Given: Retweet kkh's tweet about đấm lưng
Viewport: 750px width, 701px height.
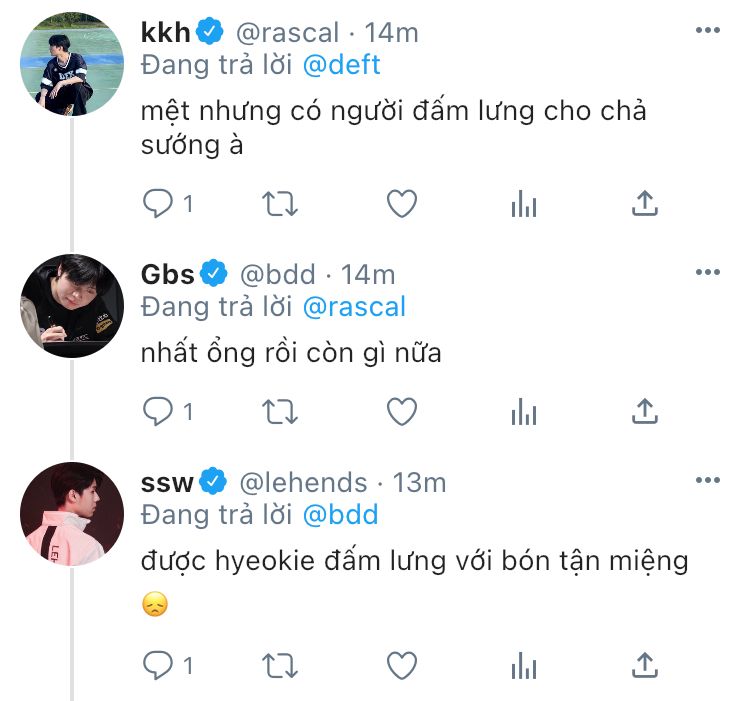Looking at the screenshot, I should (x=279, y=204).
